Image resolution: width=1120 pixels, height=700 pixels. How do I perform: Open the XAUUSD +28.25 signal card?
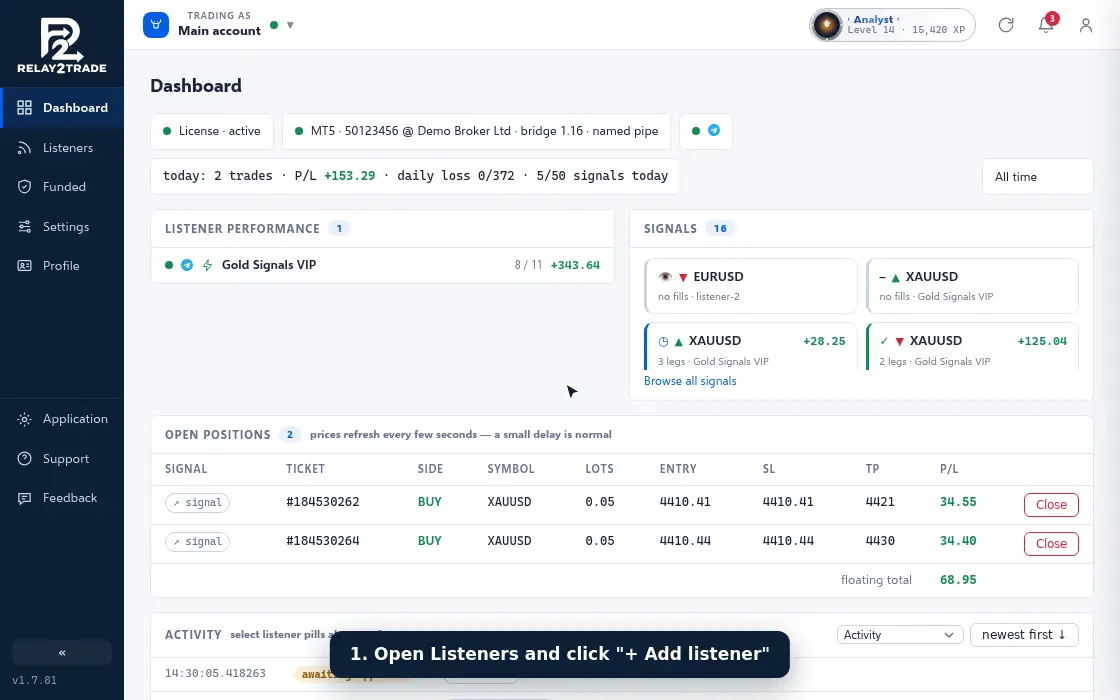(x=751, y=347)
